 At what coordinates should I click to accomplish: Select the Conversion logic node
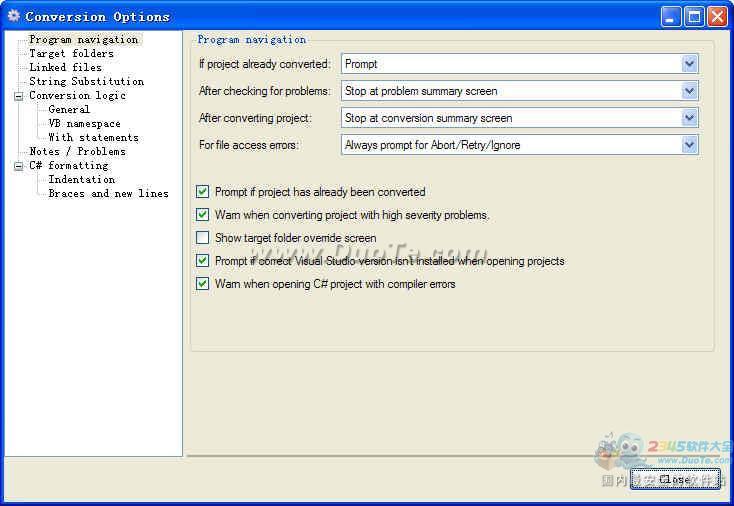coord(78,96)
